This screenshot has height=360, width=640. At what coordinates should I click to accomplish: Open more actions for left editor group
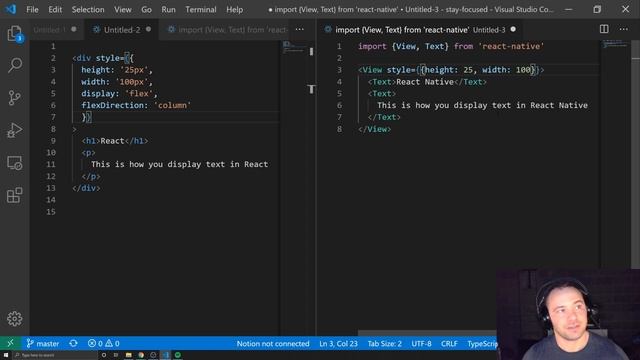tap(300, 29)
